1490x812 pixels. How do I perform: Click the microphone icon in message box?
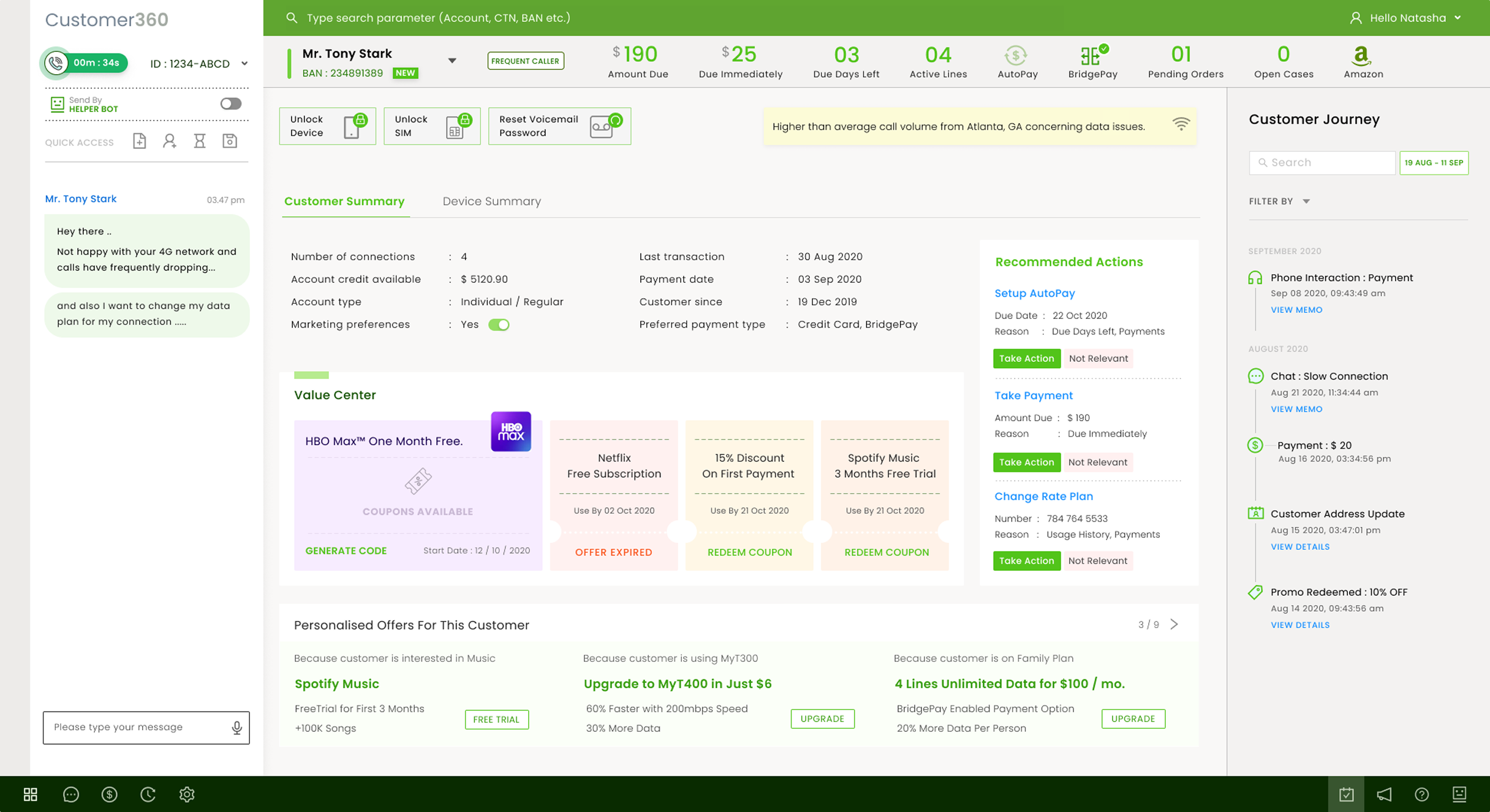click(x=236, y=727)
